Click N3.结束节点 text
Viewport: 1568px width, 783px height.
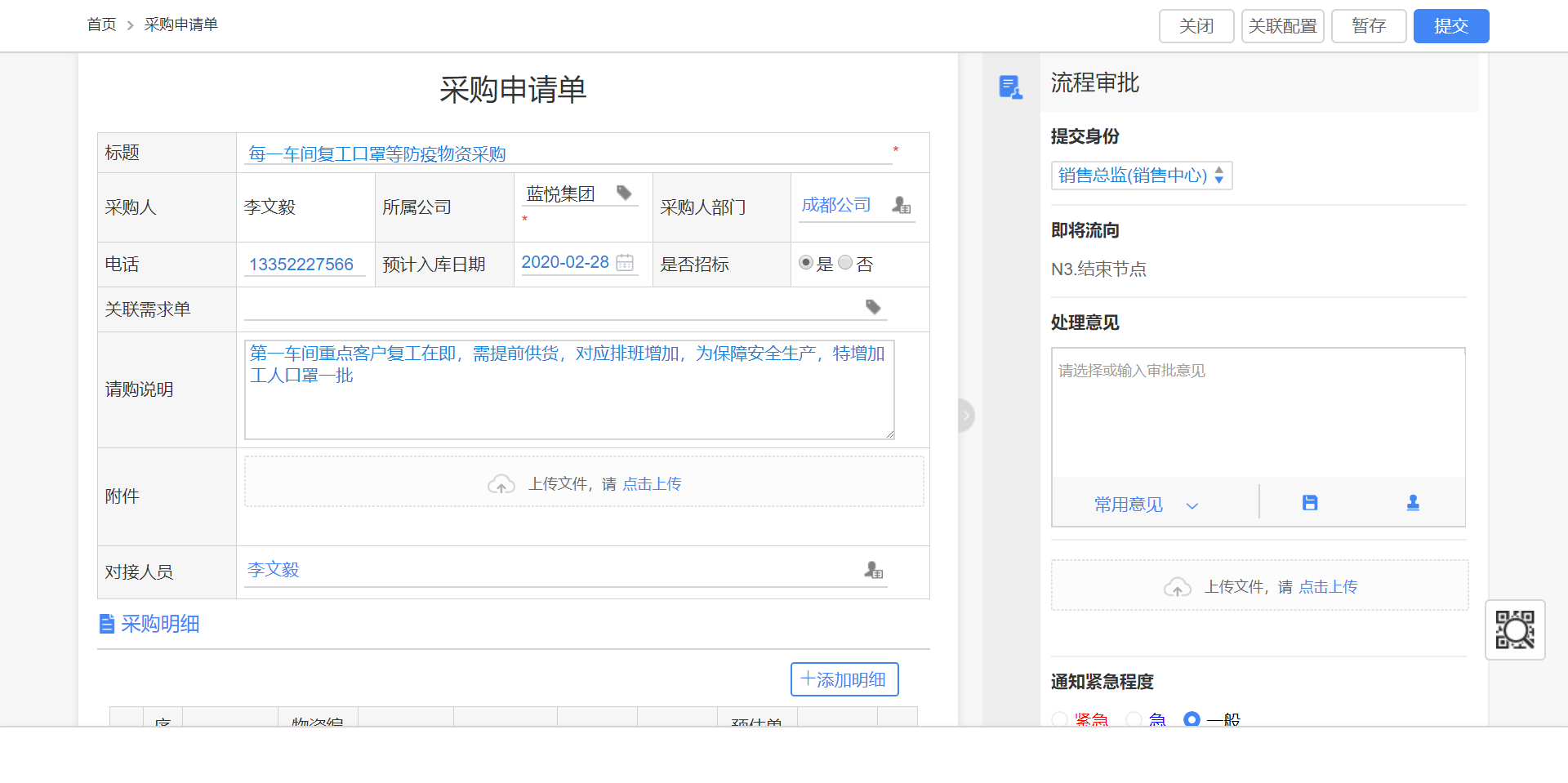tap(1098, 269)
